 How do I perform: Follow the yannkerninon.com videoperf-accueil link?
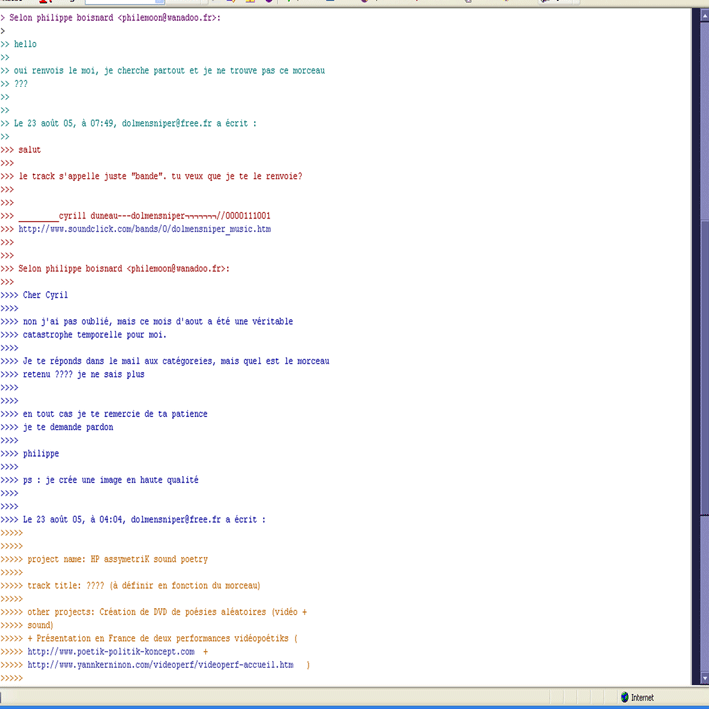161,665
